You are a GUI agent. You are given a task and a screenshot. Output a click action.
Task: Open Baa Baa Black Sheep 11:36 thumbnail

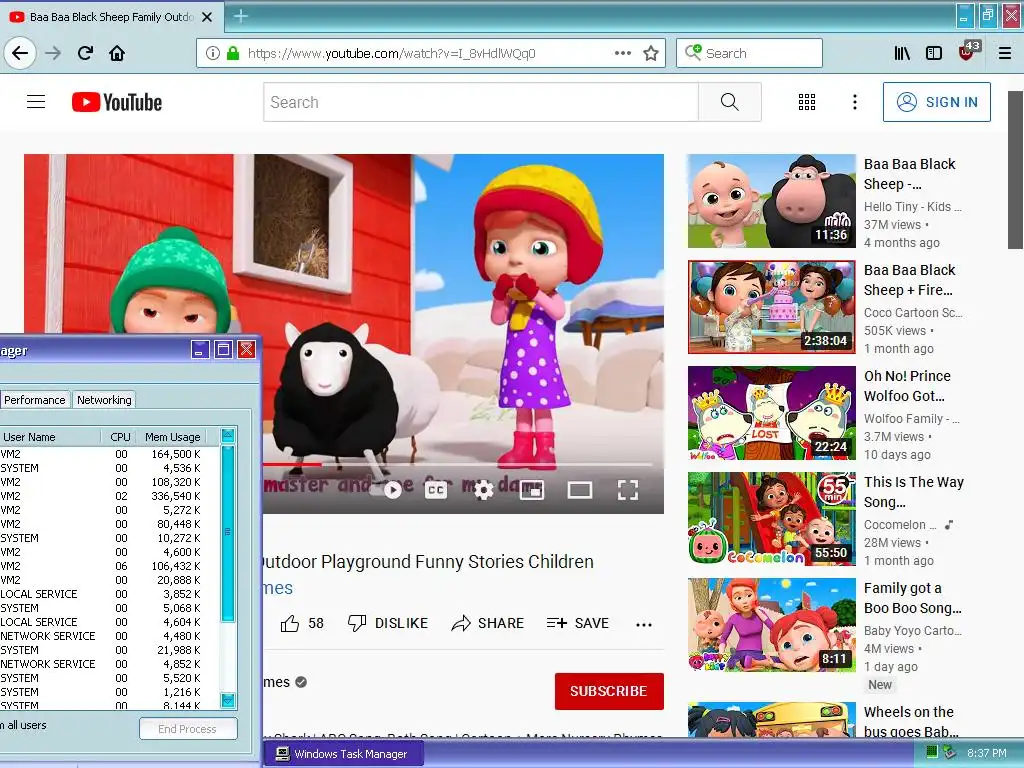pos(771,201)
